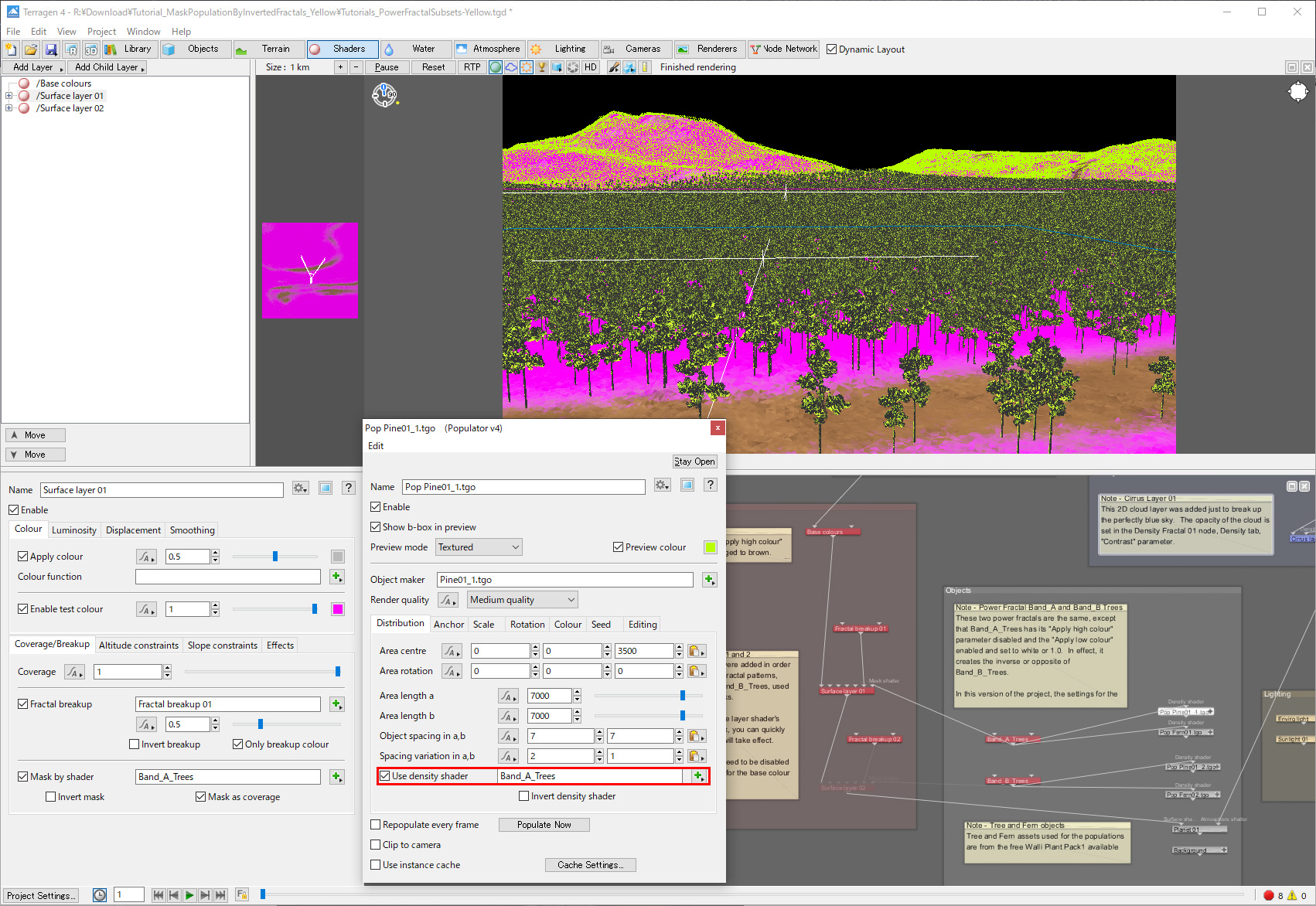The width and height of the screenshot is (1316, 906).
Task: Switch to the Anchor tab
Action: coord(448,625)
